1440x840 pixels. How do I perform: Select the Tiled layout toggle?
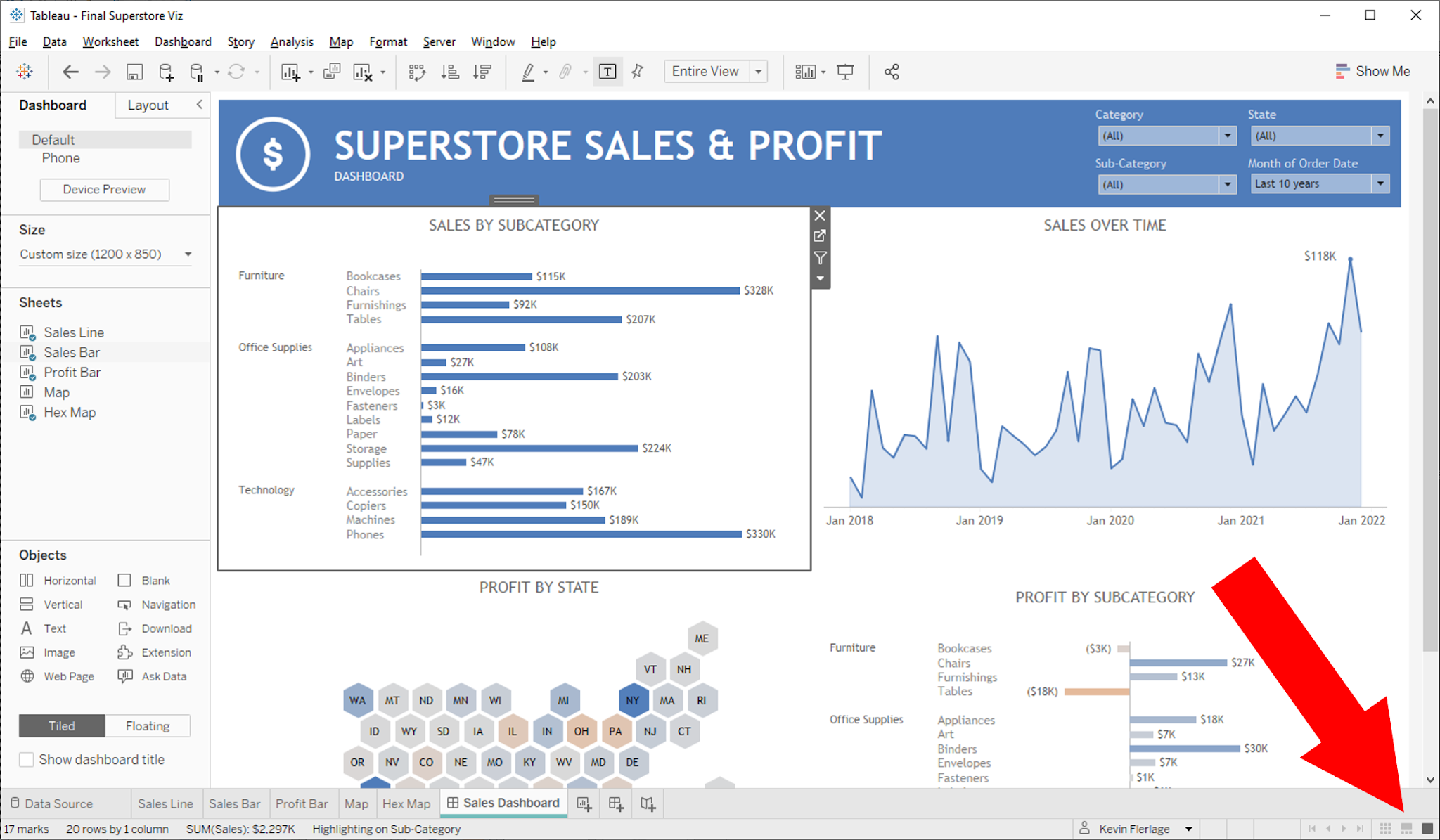[62, 725]
